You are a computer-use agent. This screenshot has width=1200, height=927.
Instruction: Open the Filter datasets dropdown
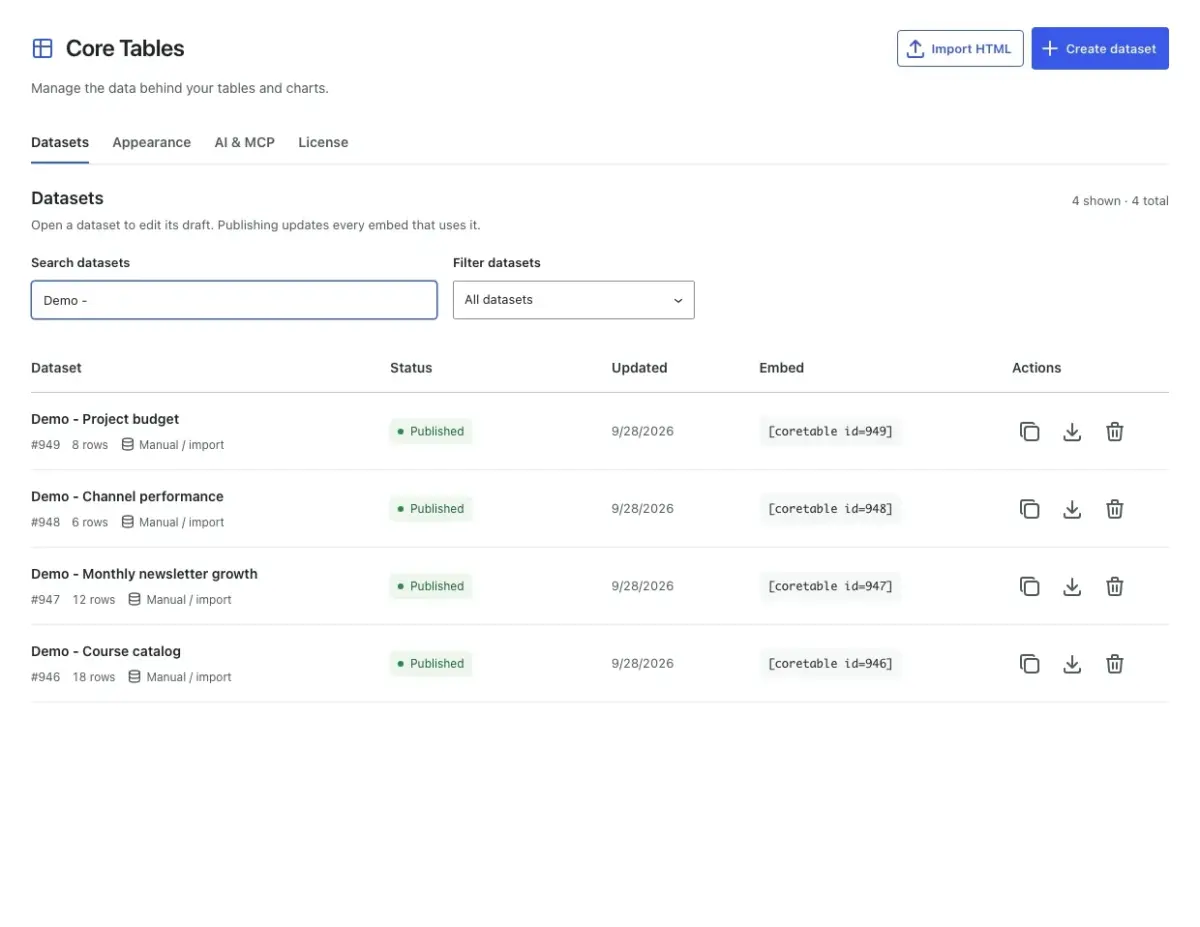(574, 300)
